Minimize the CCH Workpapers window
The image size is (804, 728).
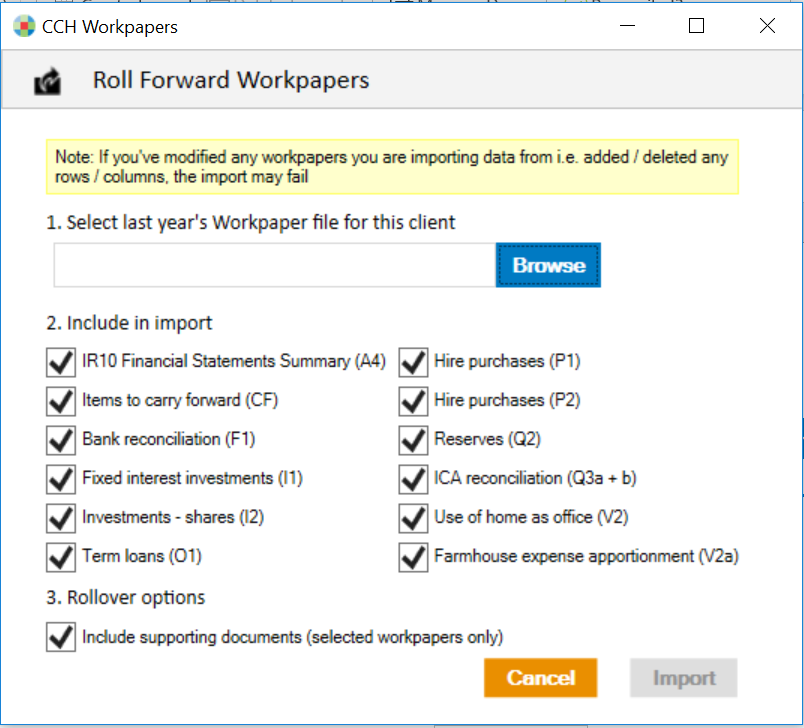(627, 26)
